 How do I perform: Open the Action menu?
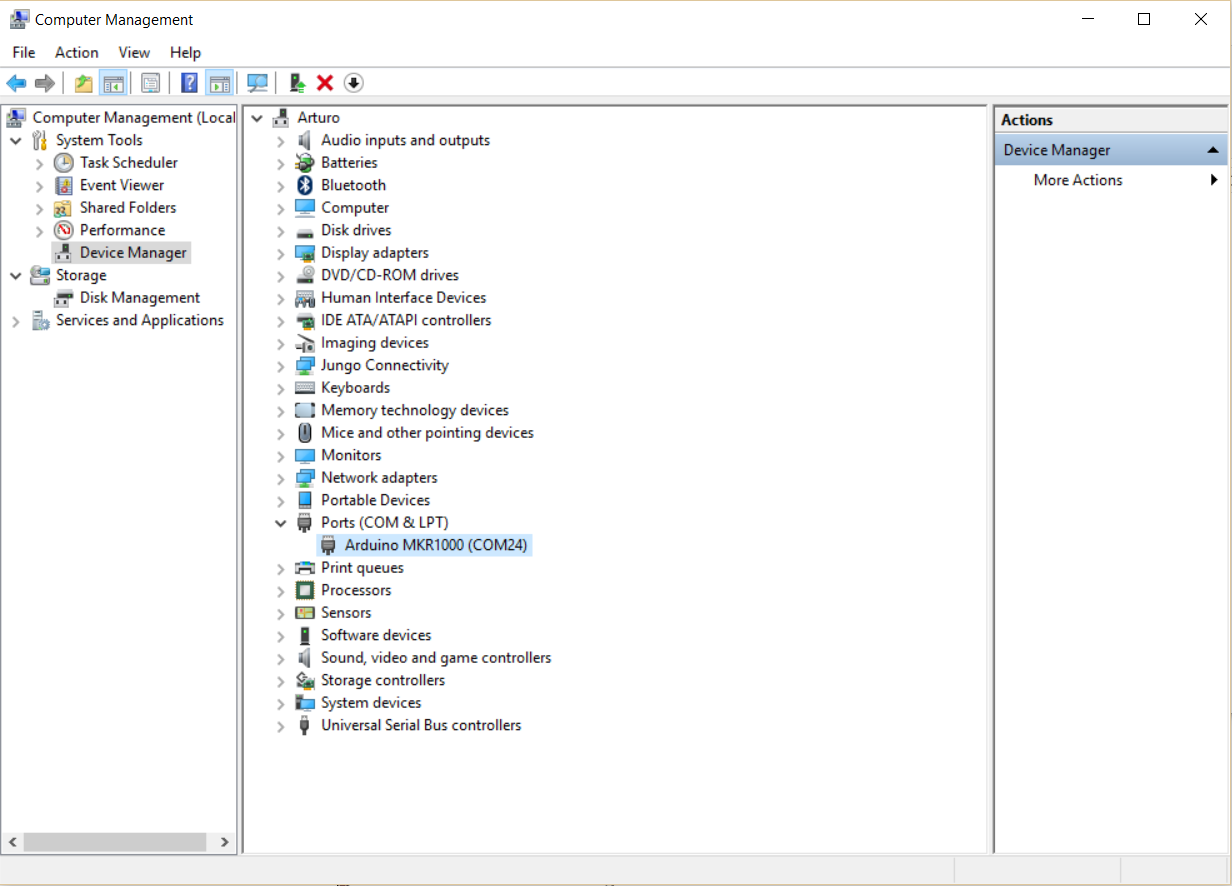[76, 52]
